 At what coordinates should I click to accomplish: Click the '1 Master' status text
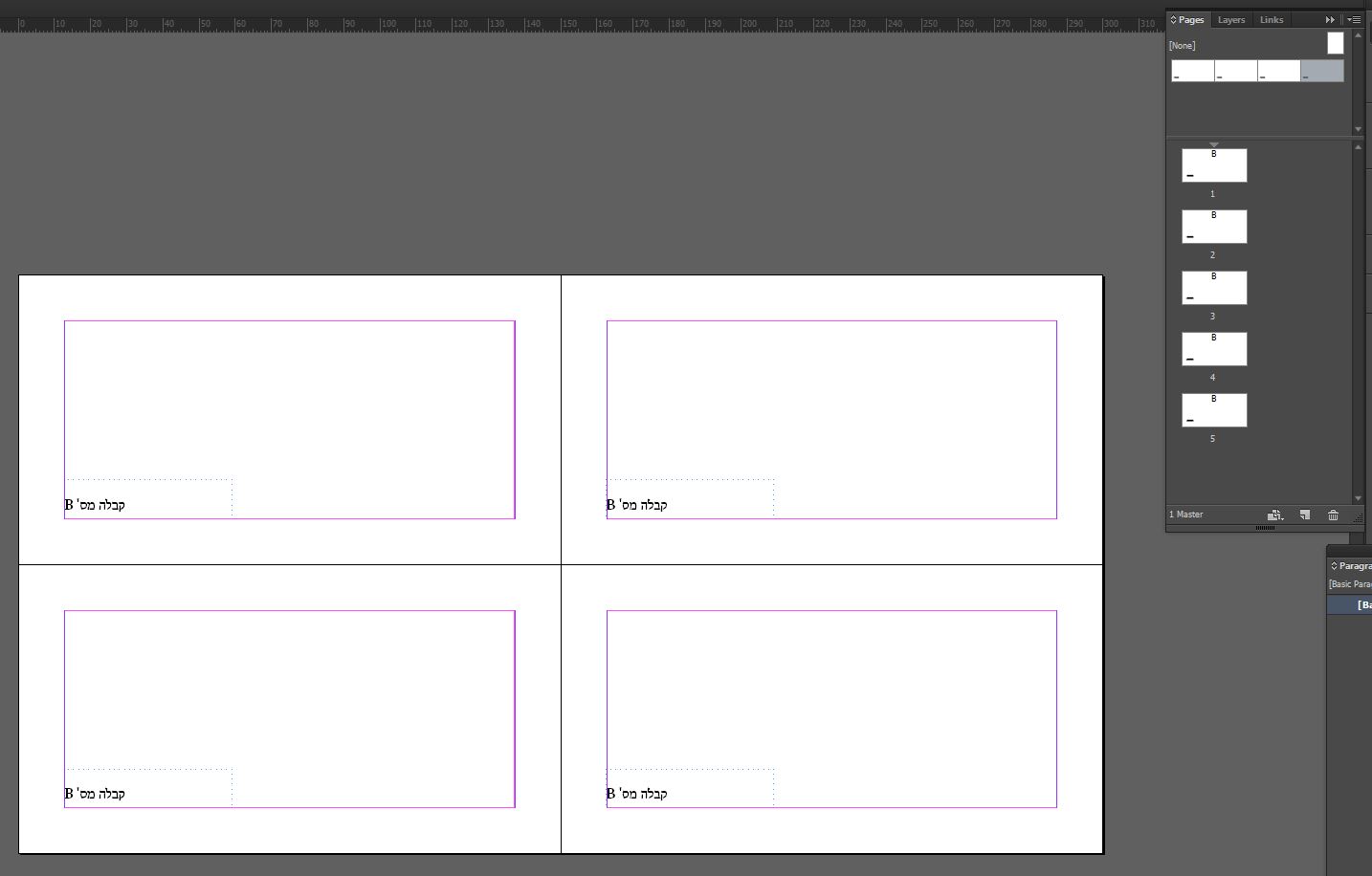click(1186, 515)
